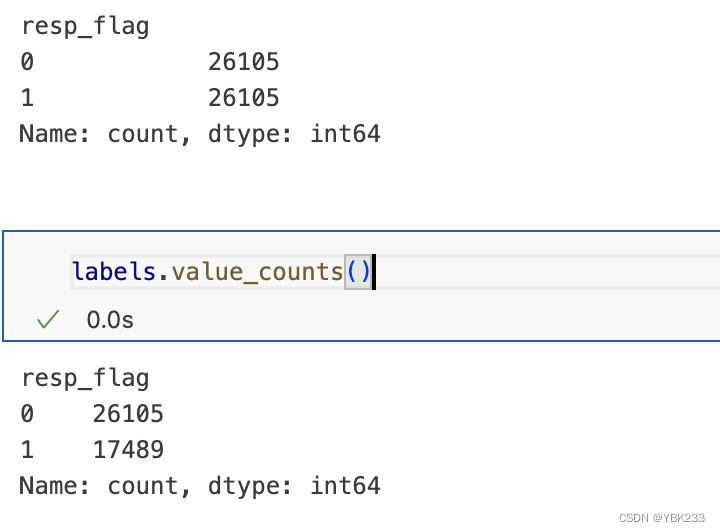Image resolution: width=720 pixels, height=532 pixels.
Task: Click value 26105 in top output row 0
Action: [243, 62]
